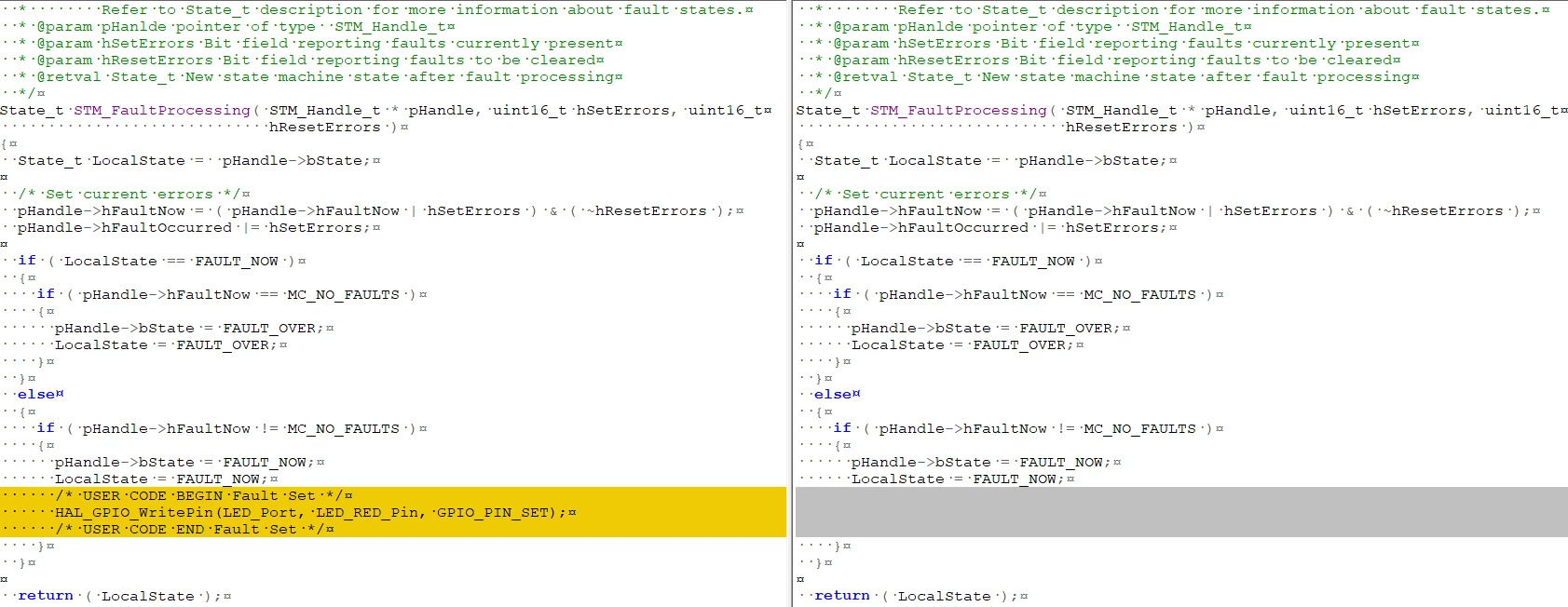Click 'State_t LocalState = pHandle->bState;' in right pane
1568x607 pixels.
991,160
